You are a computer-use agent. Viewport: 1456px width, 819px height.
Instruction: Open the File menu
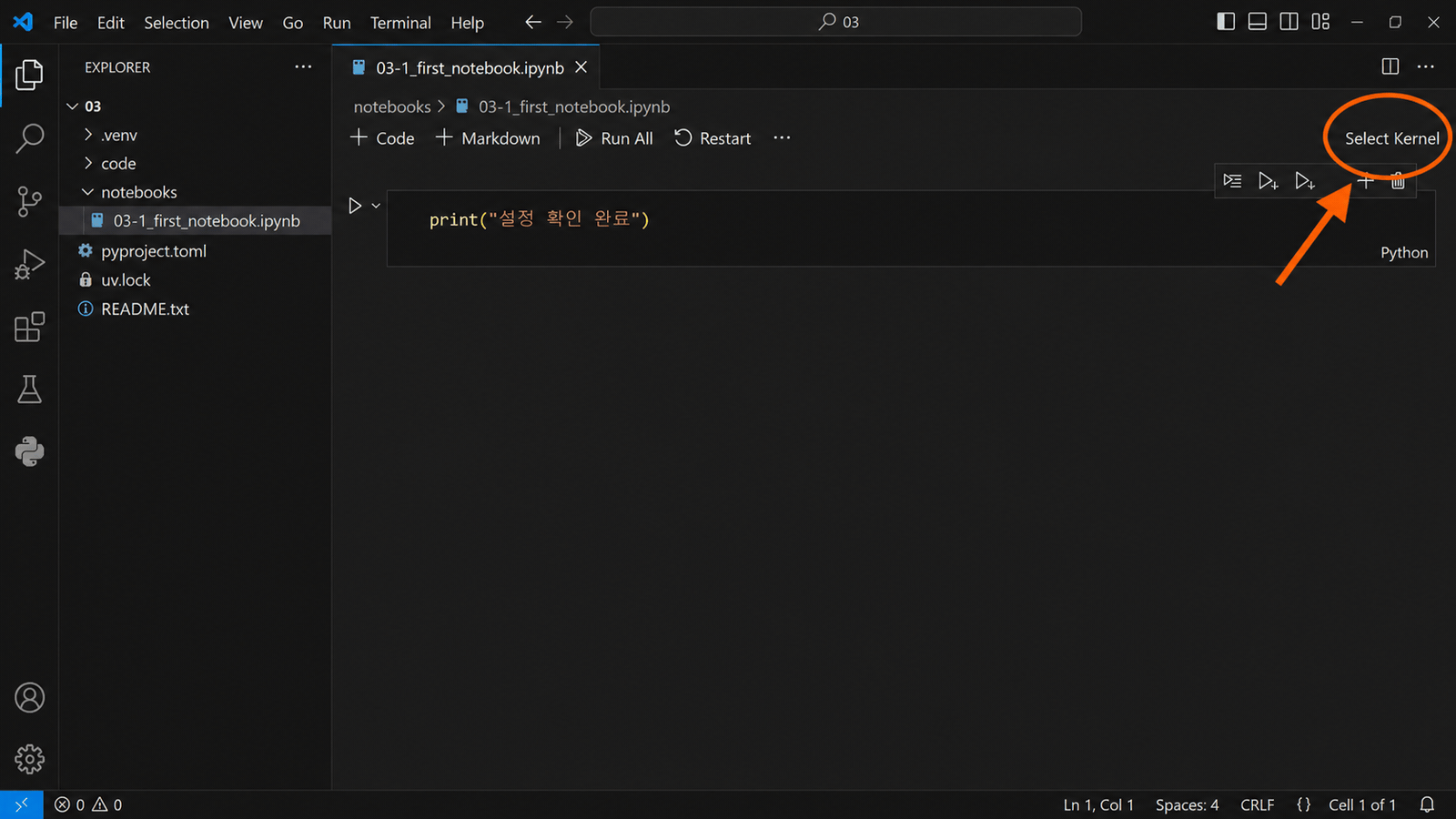coord(66,23)
